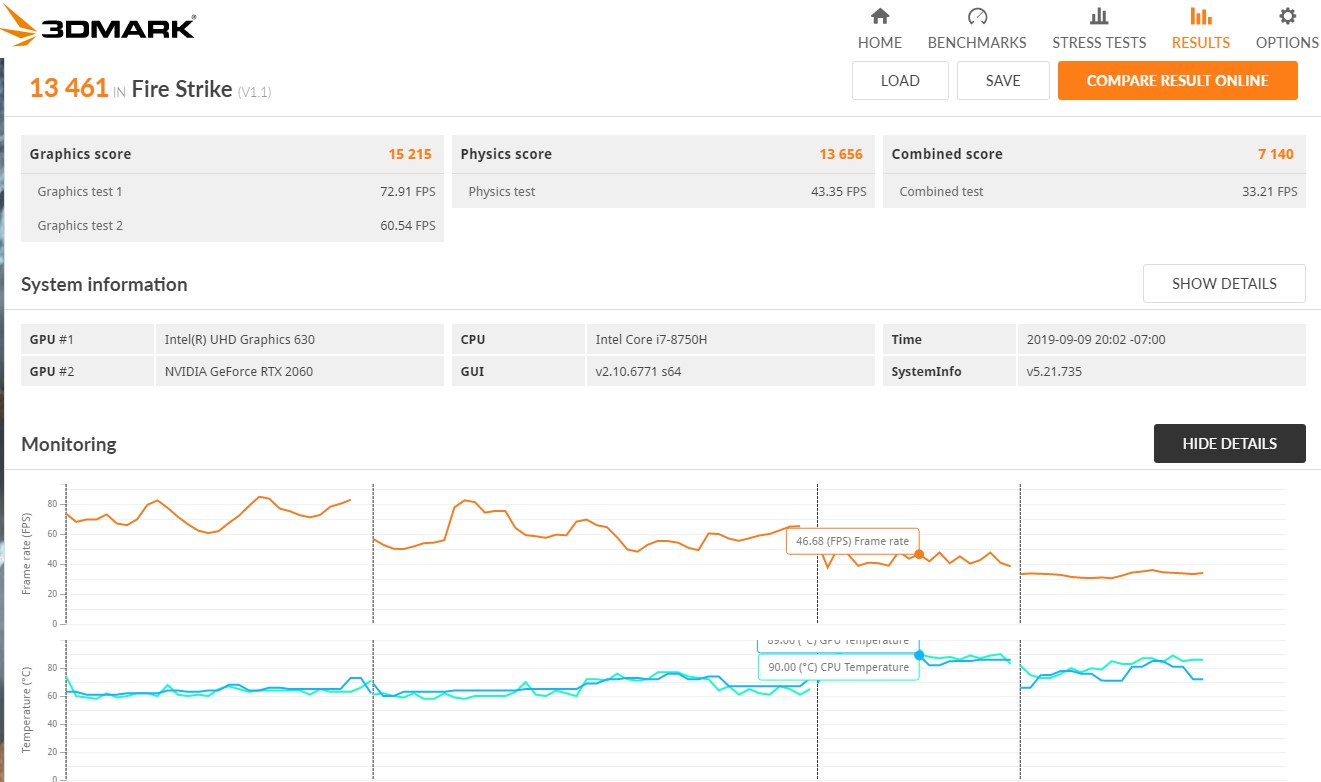Click blue temperature data point marker

(x=919, y=655)
